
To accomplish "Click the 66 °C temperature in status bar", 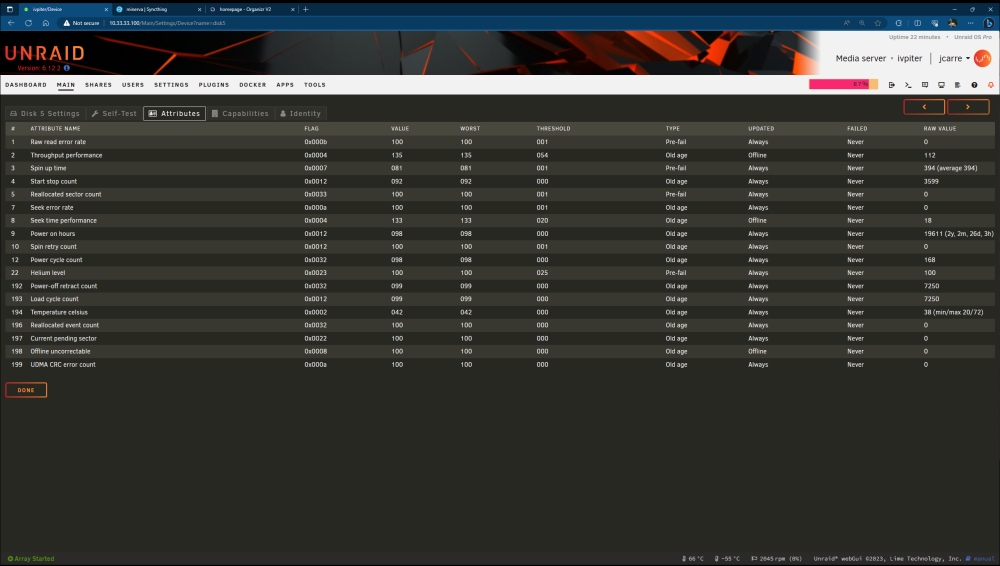I will coord(693,558).
